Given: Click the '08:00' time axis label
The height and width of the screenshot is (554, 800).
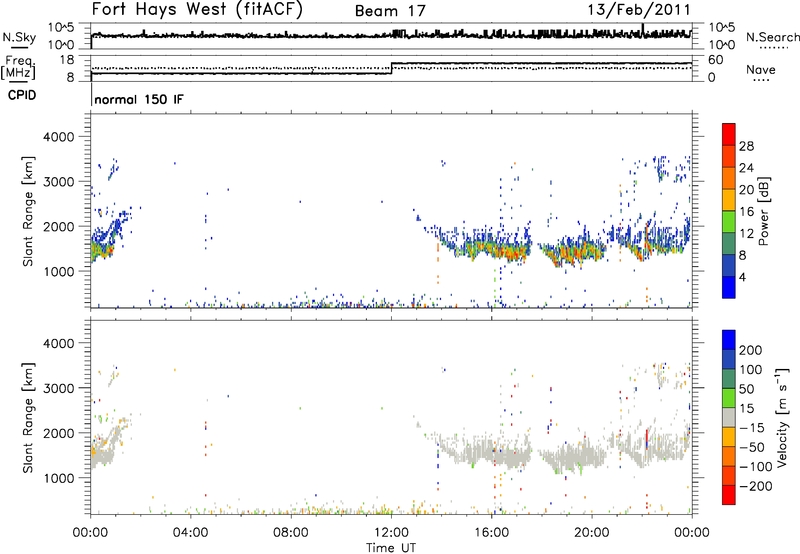Looking at the screenshot, I should coord(291,533).
